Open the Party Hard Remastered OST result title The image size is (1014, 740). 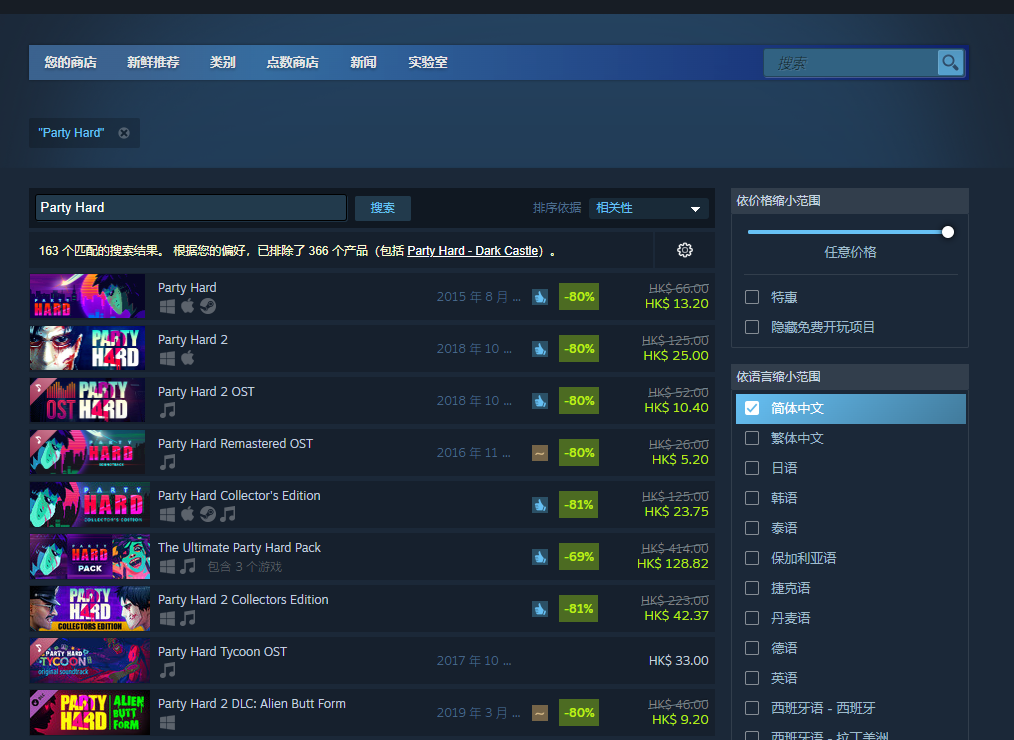[x=235, y=444]
